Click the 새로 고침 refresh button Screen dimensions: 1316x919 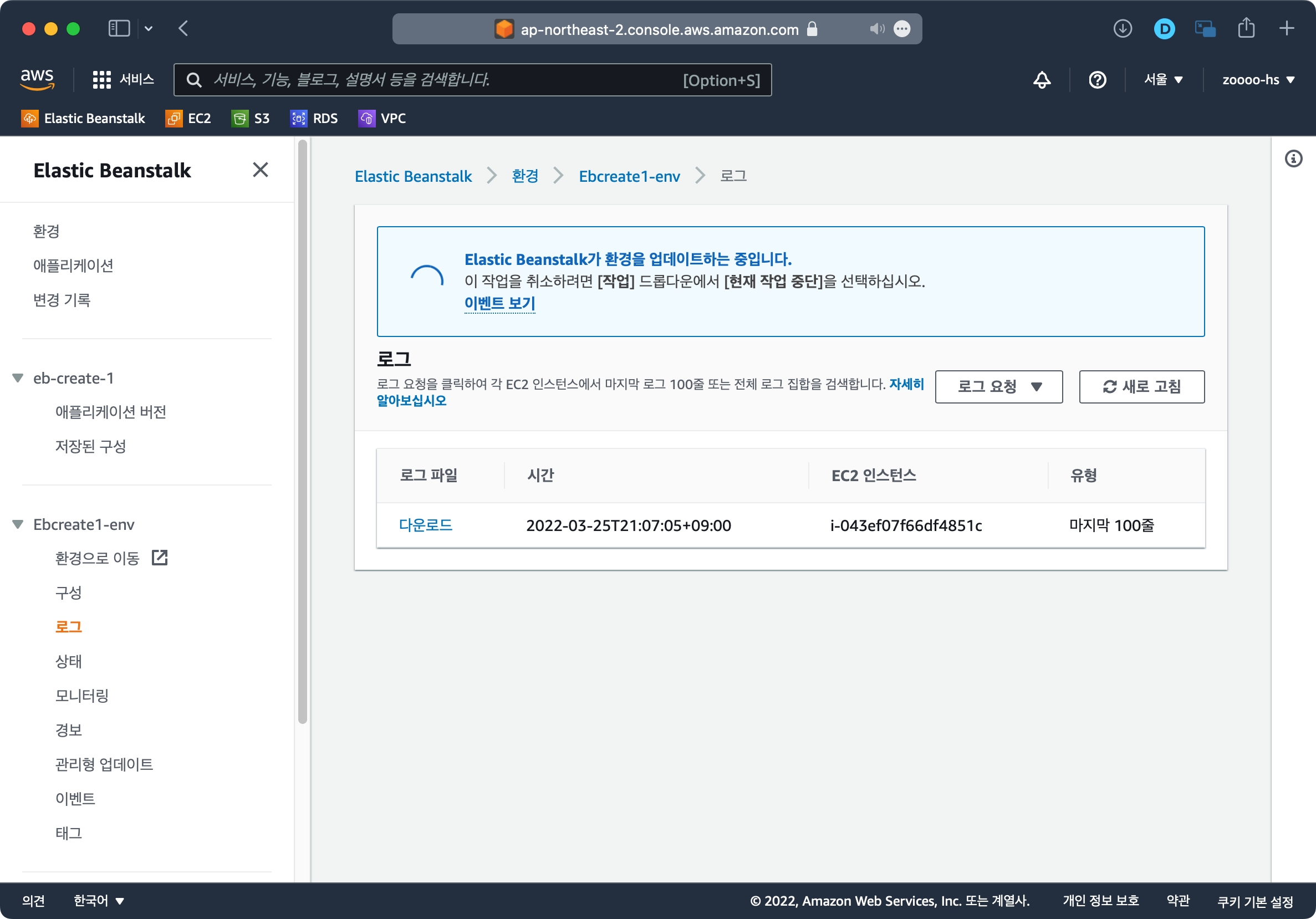tap(1142, 387)
